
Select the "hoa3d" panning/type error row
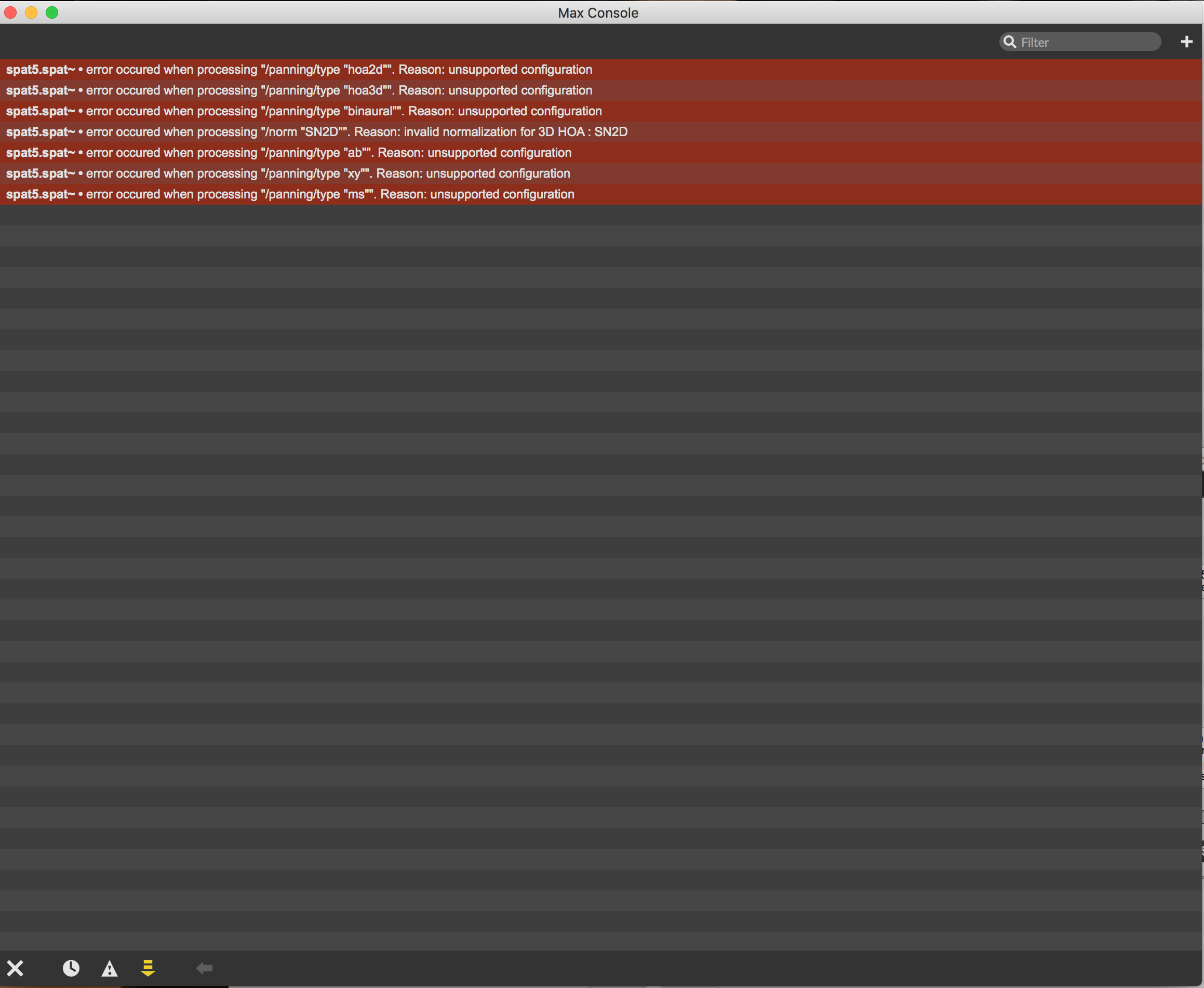tap(601, 90)
